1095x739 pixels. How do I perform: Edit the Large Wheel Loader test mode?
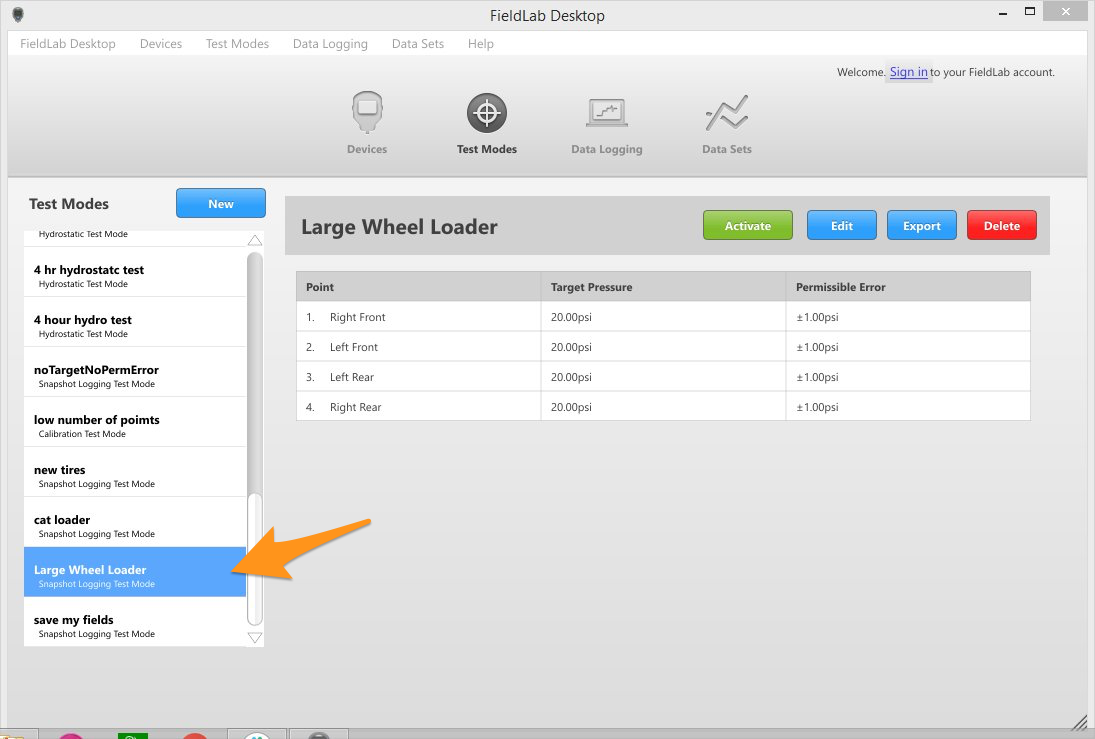(x=842, y=226)
